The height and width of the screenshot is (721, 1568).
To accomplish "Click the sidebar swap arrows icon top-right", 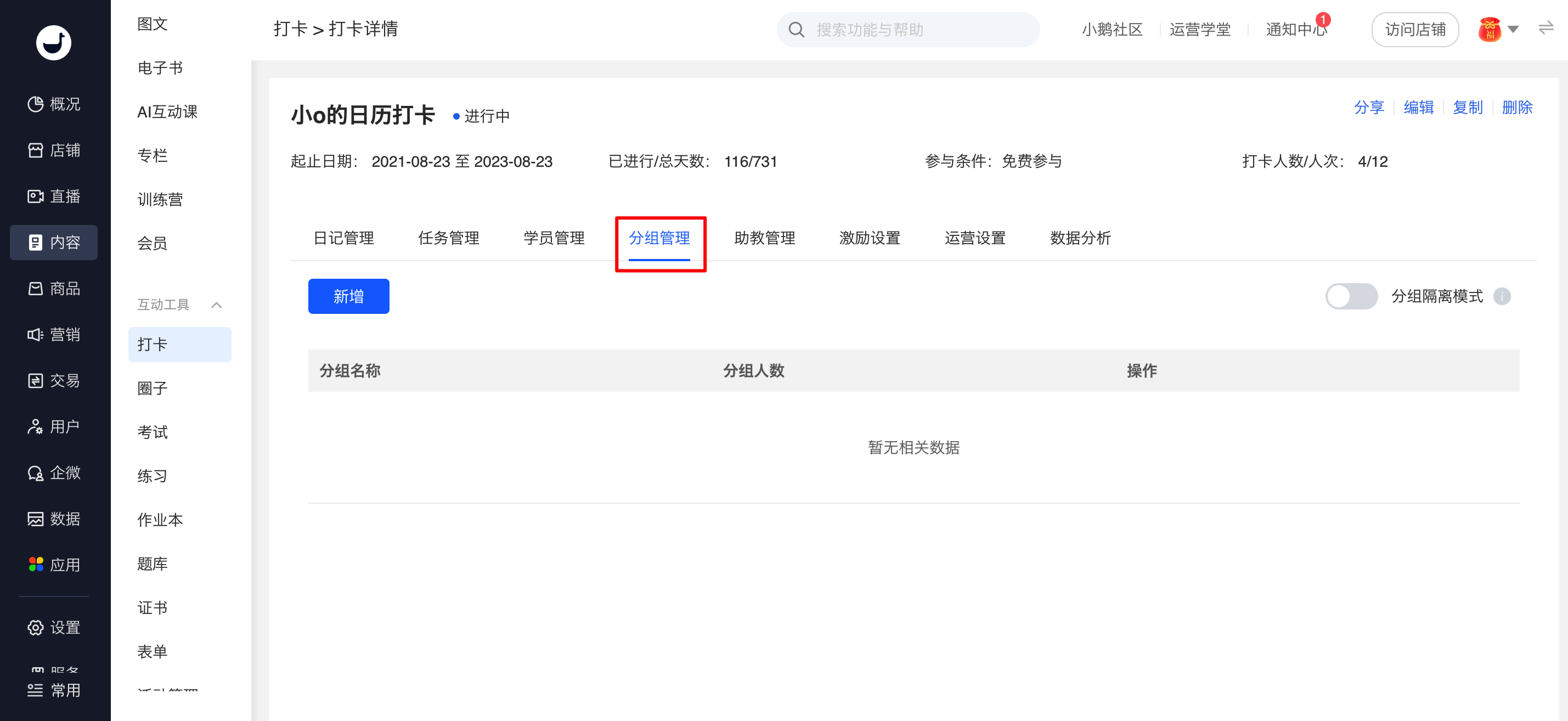I will click(1546, 29).
